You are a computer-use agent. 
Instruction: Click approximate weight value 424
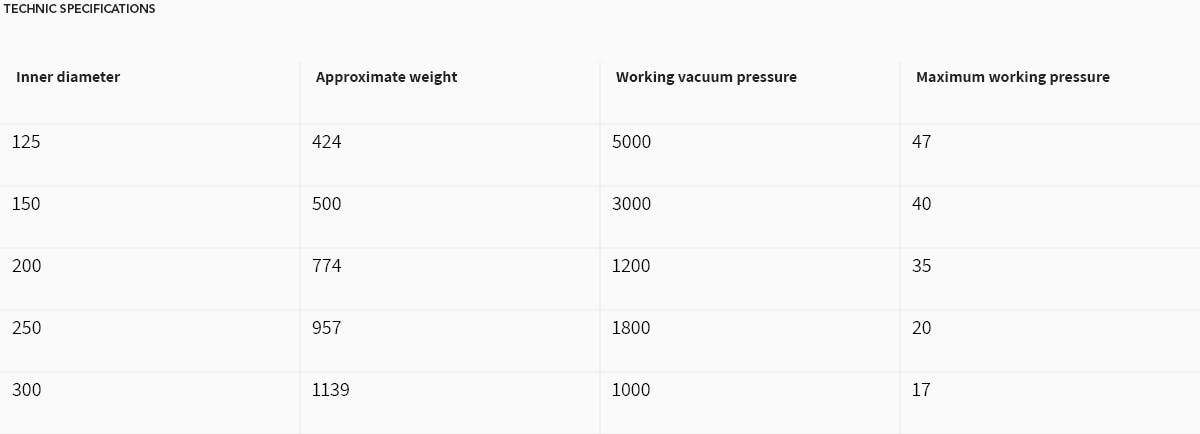[x=326, y=142]
